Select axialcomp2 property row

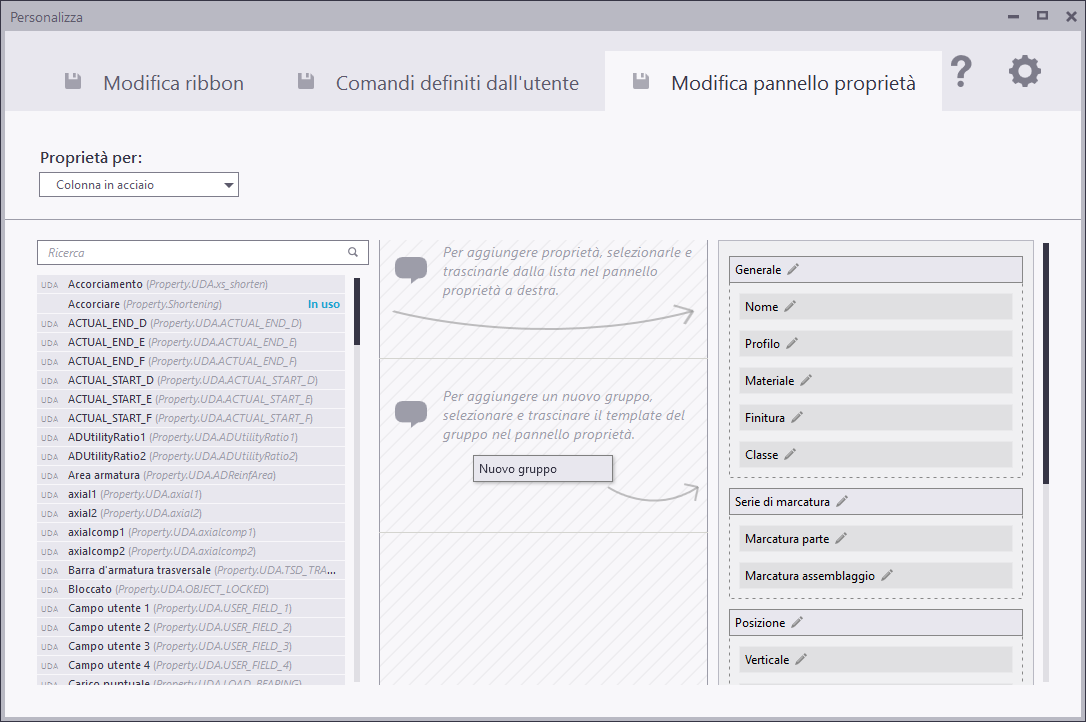click(x=190, y=551)
